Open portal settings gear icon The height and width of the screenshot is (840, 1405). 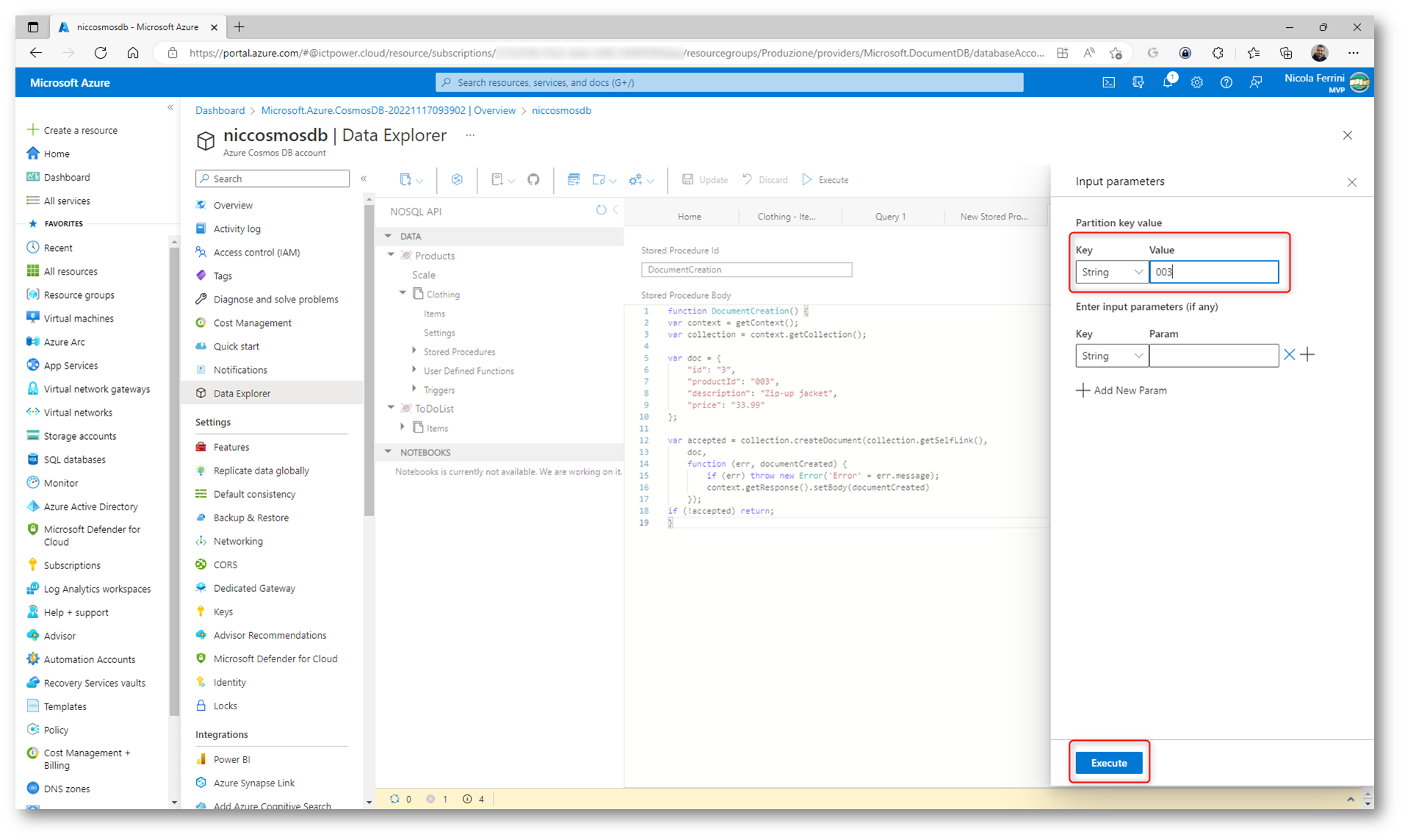[x=1196, y=83]
